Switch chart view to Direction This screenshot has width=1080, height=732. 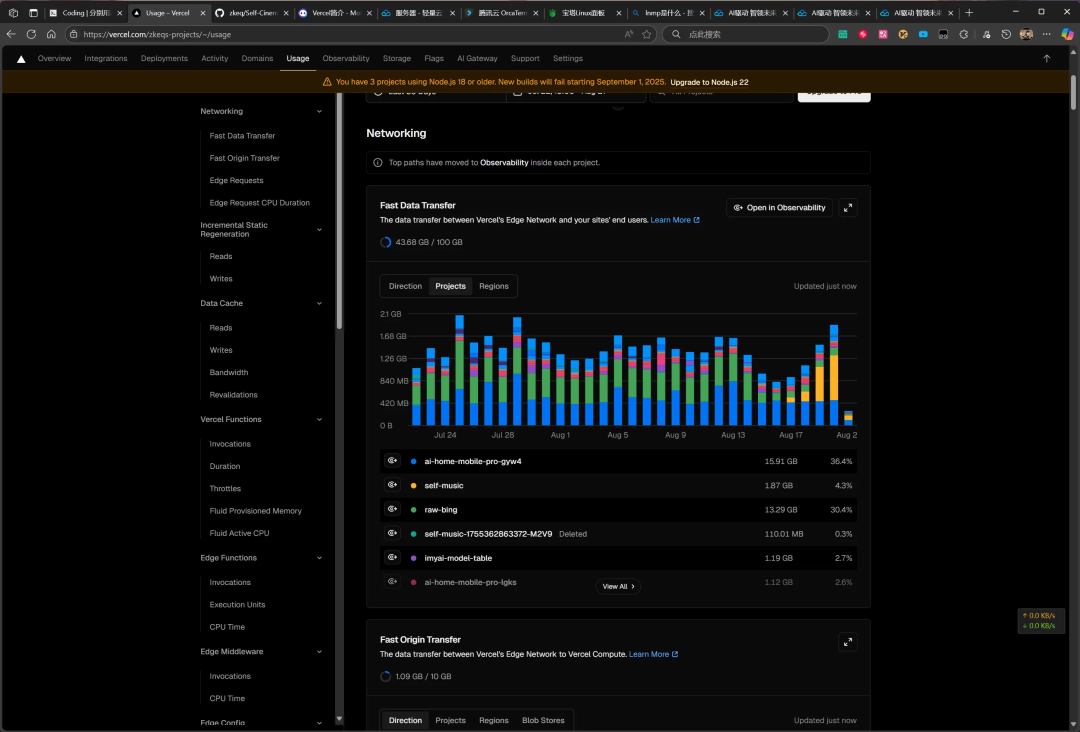pos(405,286)
